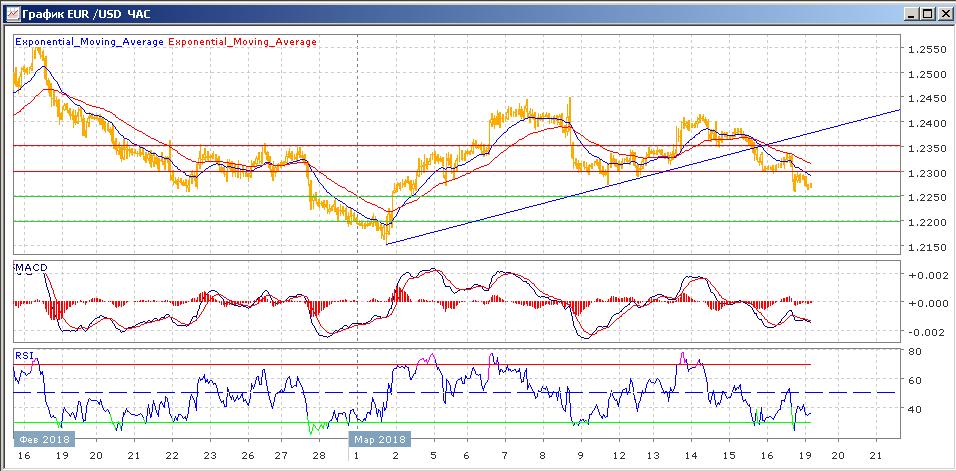Screen dimensions: 956x471
Task: Select the 'Мар 2018' month marker
Action: click(380, 439)
